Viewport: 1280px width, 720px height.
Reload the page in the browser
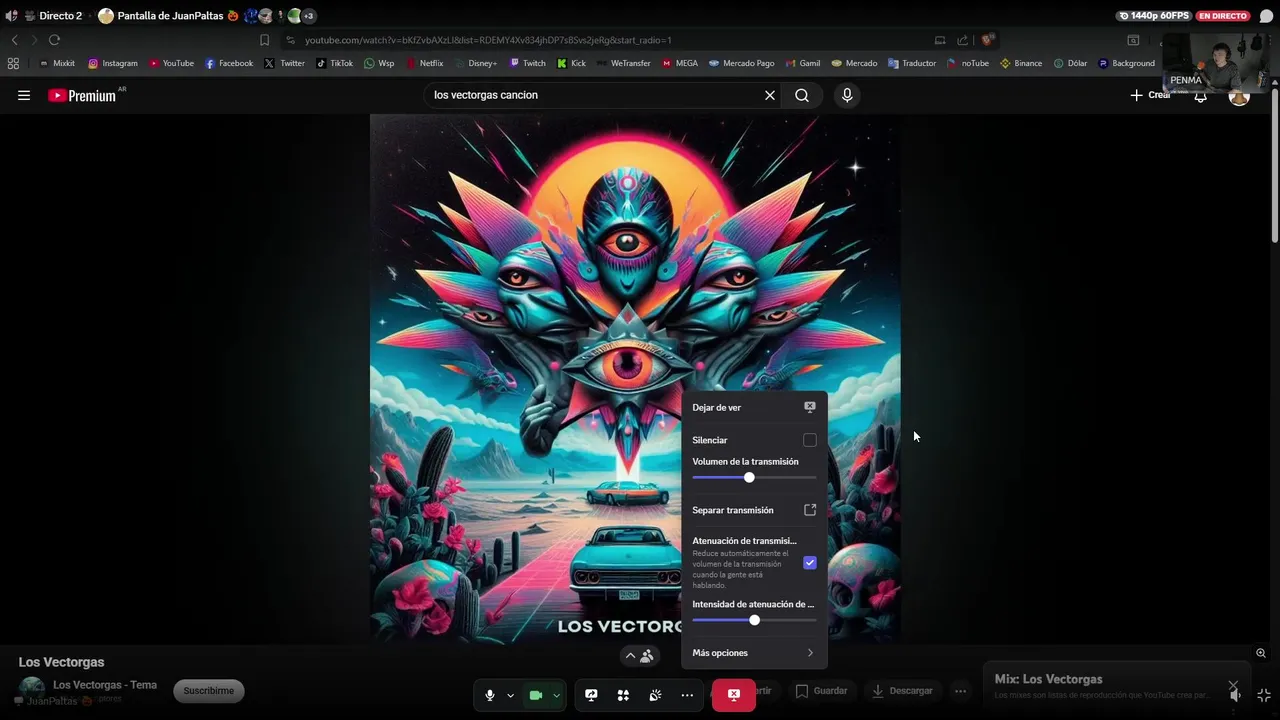point(54,40)
